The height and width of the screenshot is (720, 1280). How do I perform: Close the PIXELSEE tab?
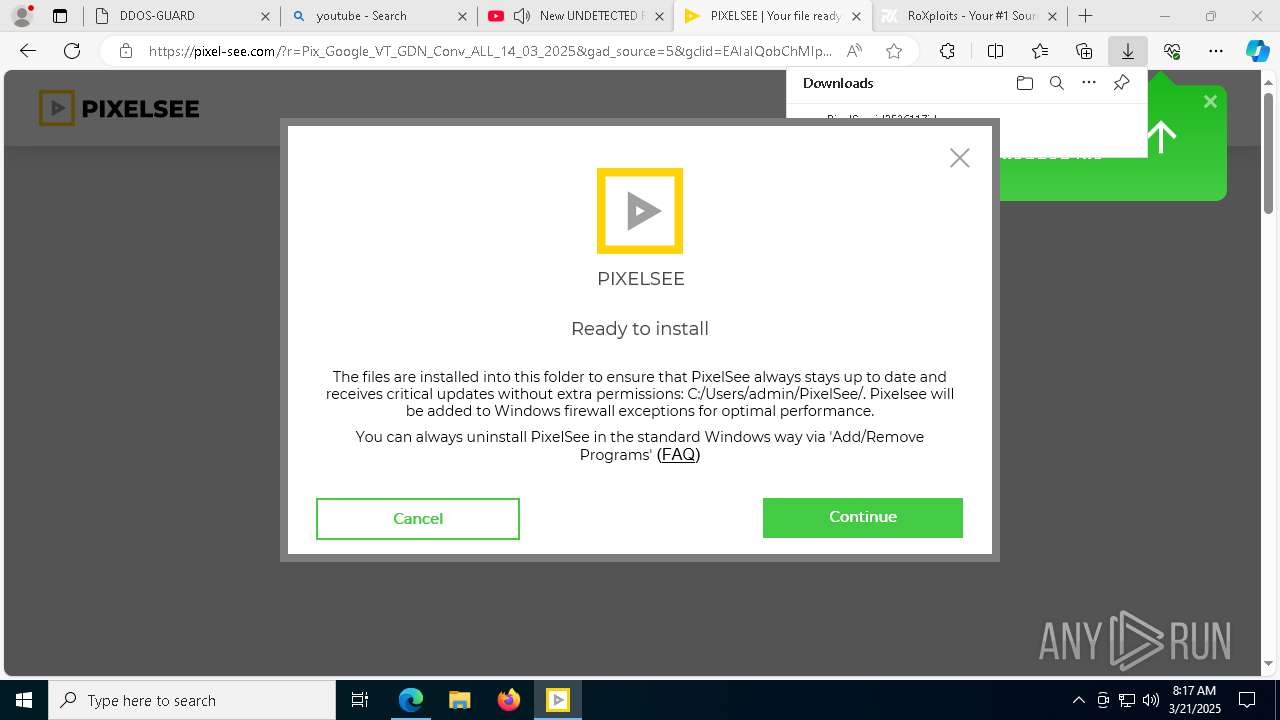tap(856, 16)
